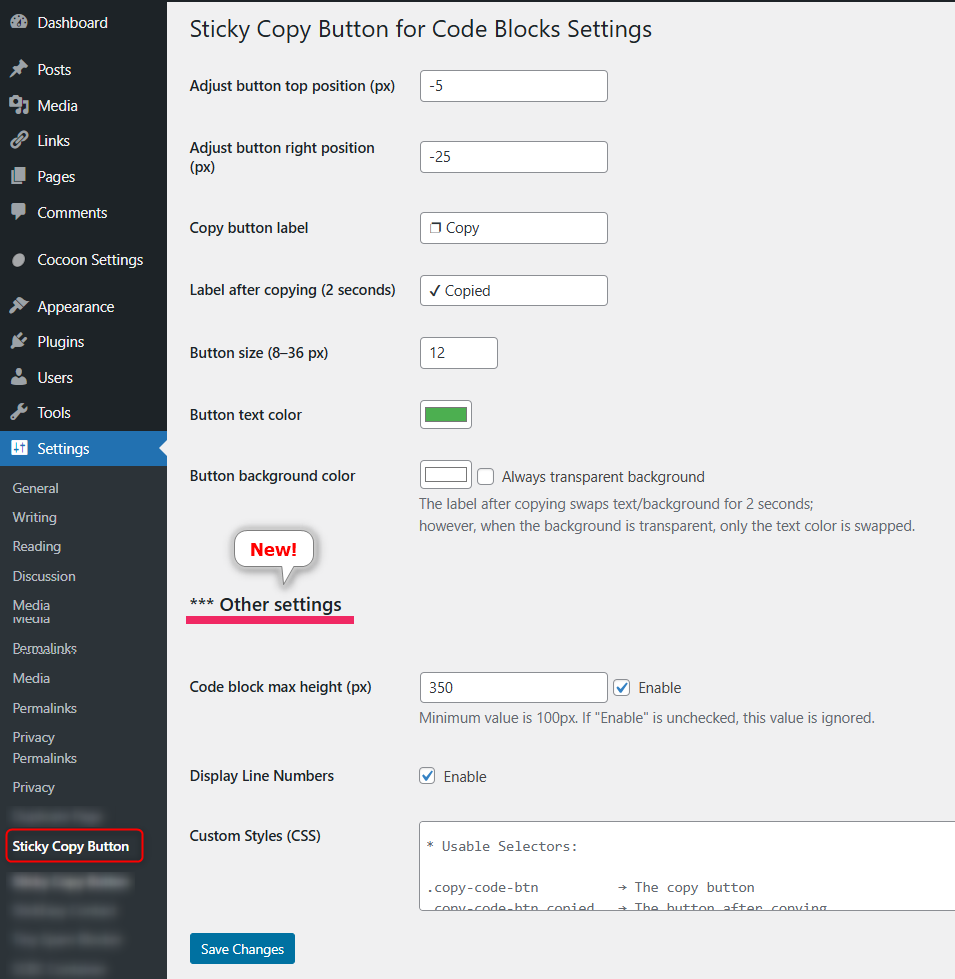
Task: Uncheck Enable for code block max height
Action: point(622,687)
